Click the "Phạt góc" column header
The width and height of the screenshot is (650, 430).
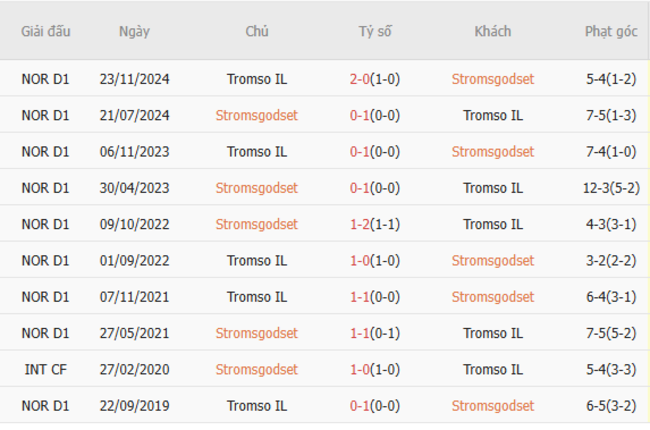click(611, 31)
